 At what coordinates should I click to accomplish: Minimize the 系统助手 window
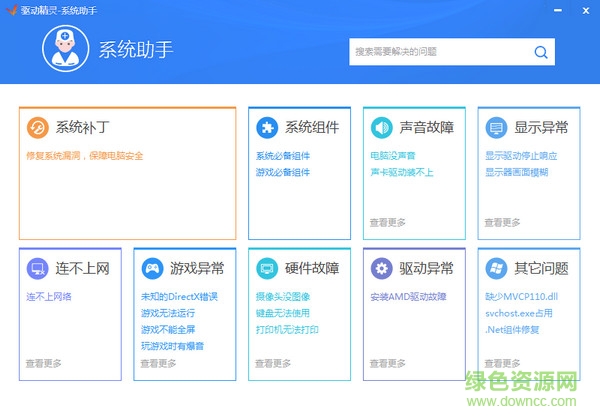point(558,10)
